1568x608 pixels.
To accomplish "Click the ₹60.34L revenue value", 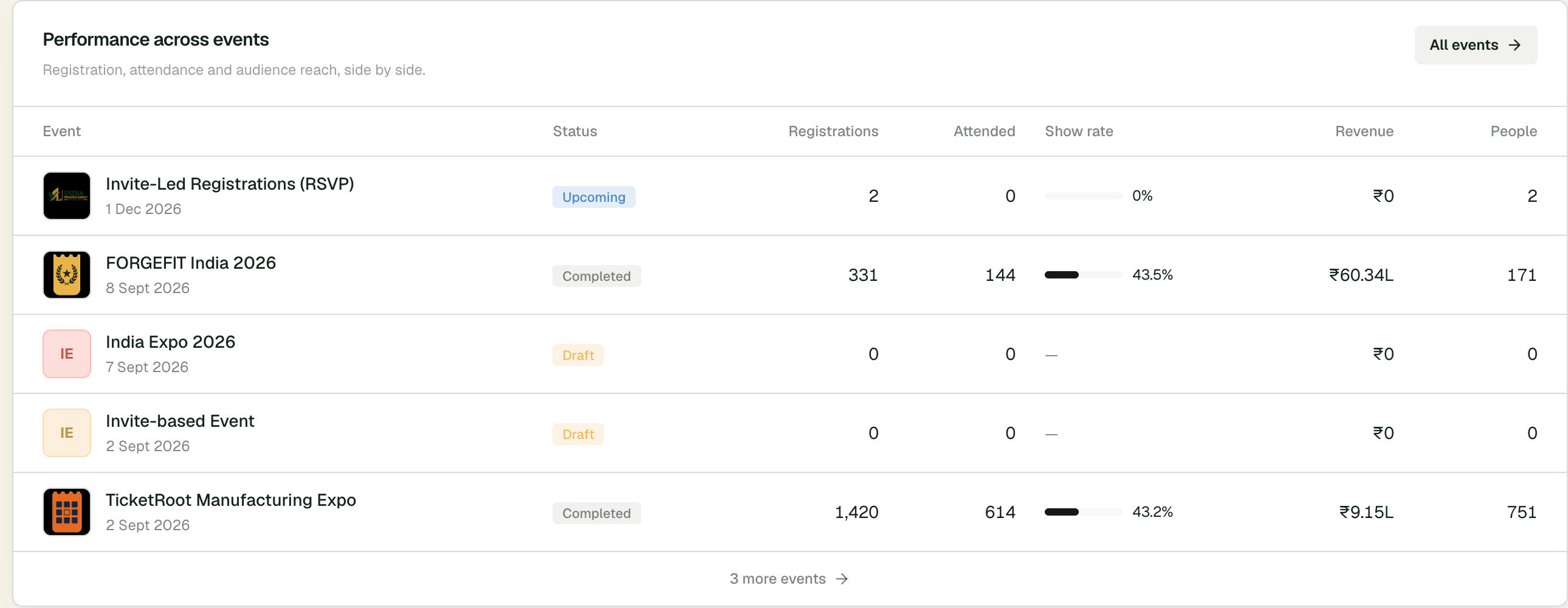I will pos(1361,275).
